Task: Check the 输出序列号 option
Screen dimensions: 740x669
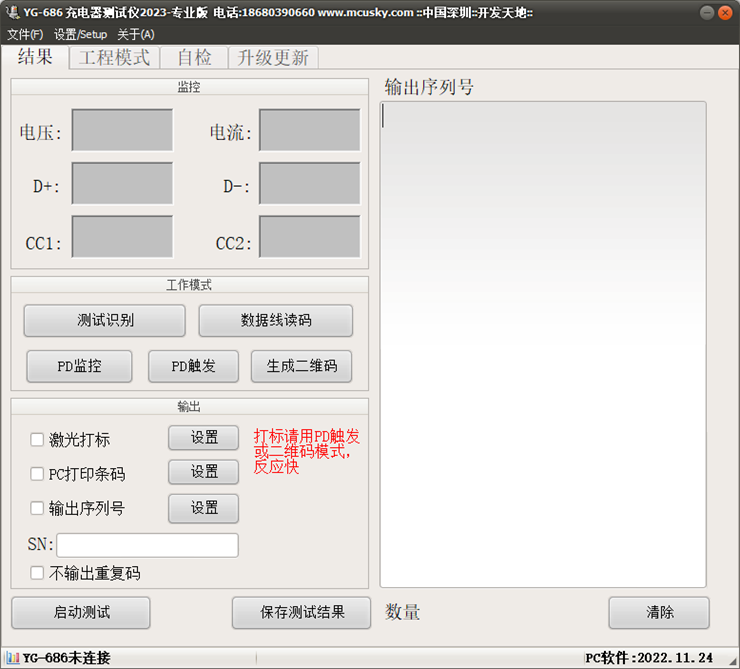Action: [x=37, y=508]
